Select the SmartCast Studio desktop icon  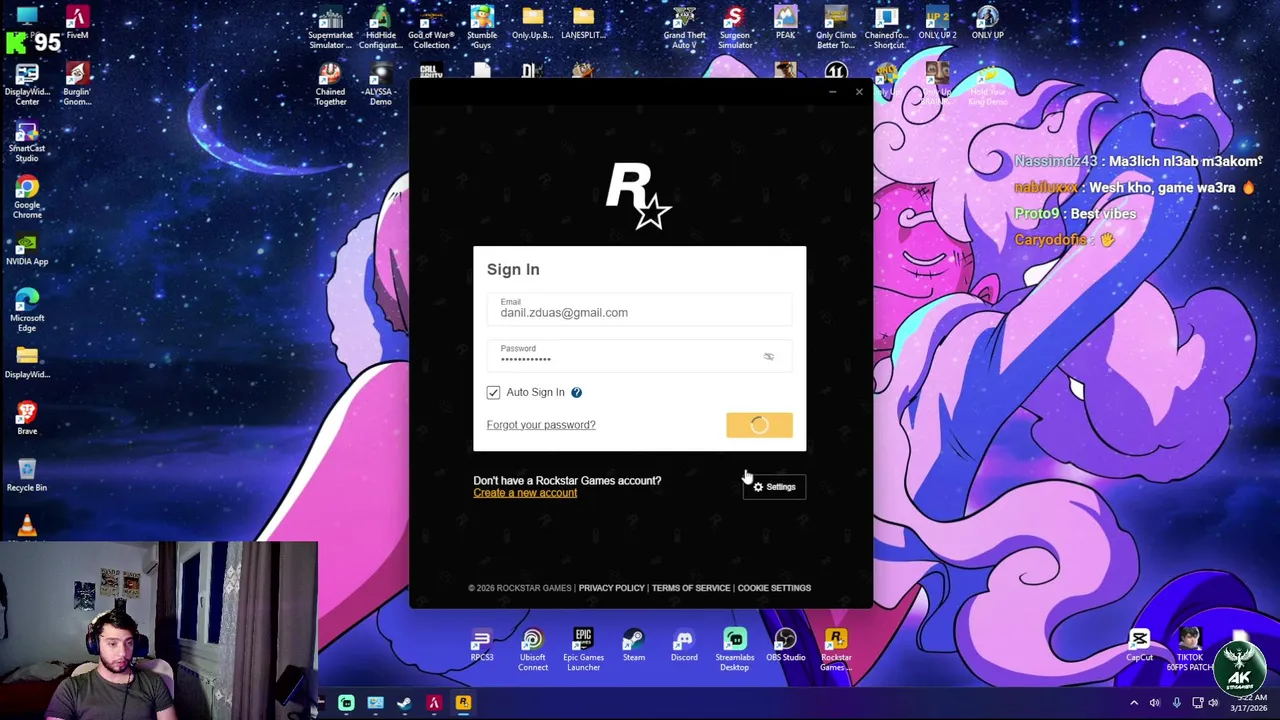click(x=27, y=141)
